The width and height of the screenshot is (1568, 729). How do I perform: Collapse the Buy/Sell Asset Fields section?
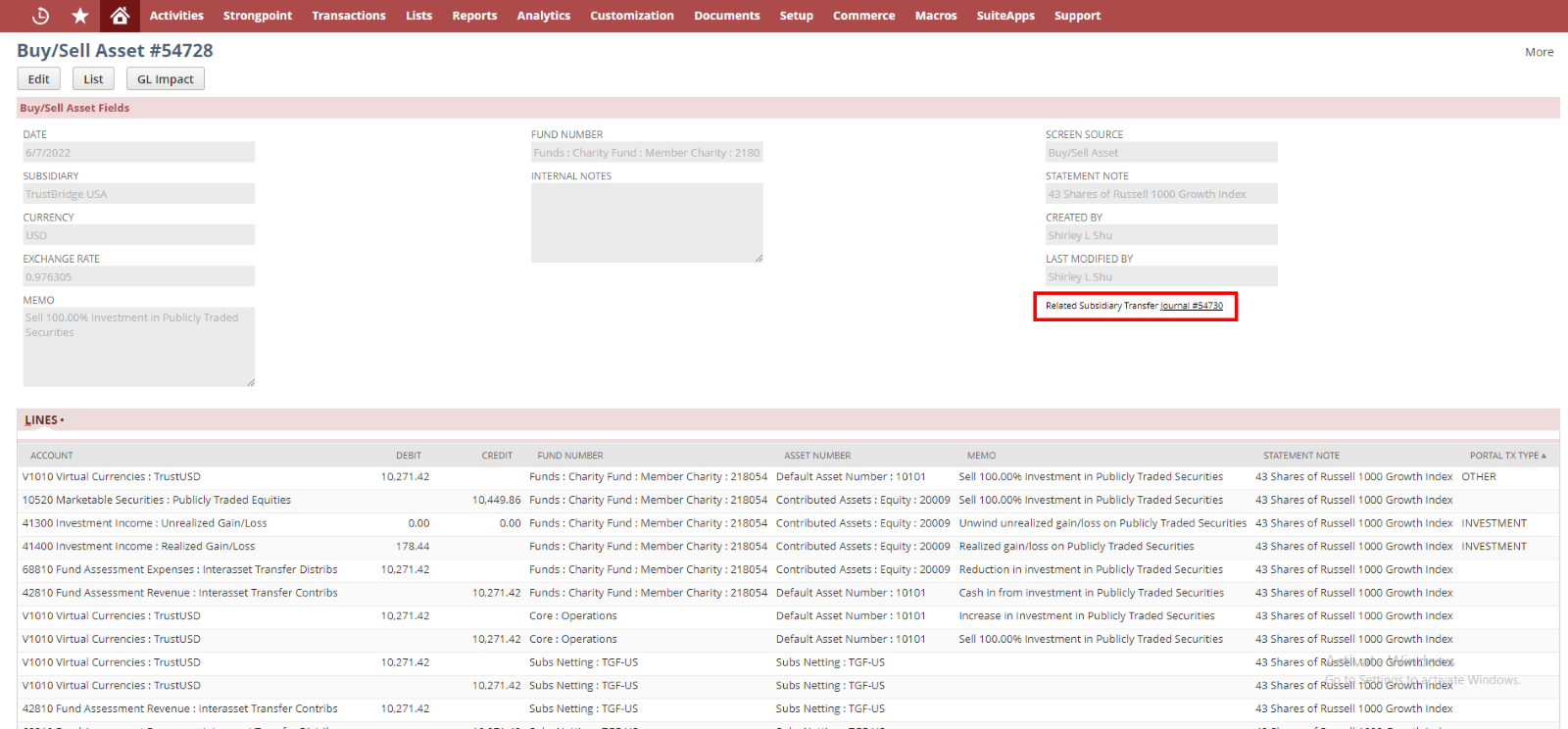(x=74, y=108)
